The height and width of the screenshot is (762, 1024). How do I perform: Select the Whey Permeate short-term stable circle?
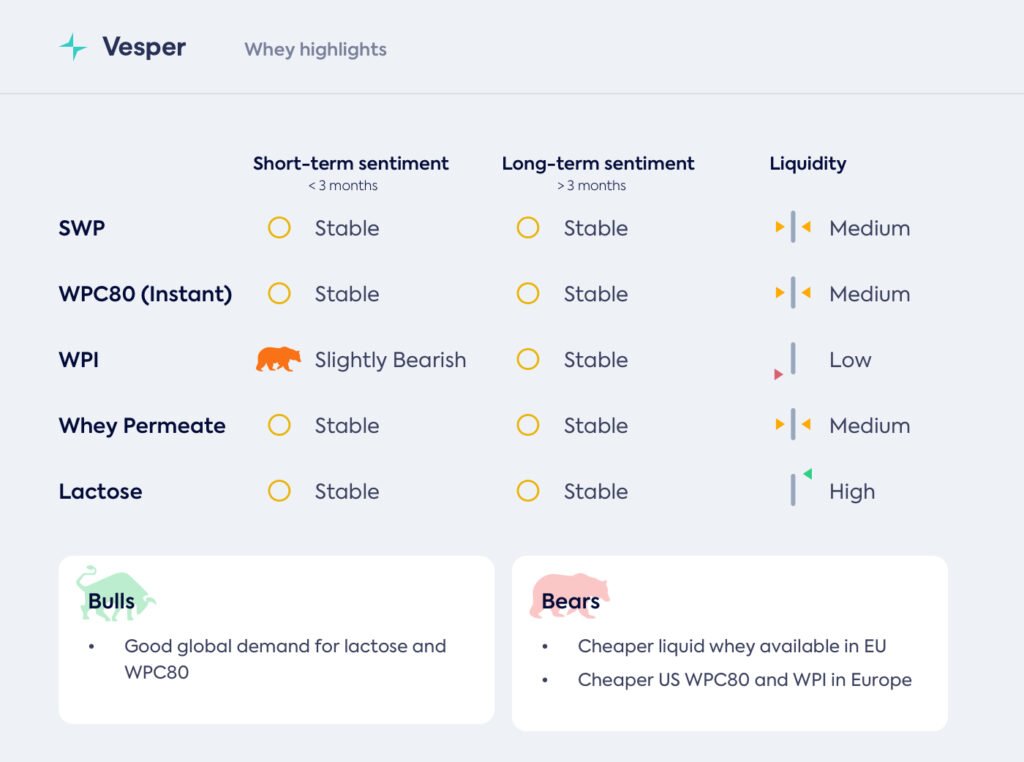tap(279, 425)
